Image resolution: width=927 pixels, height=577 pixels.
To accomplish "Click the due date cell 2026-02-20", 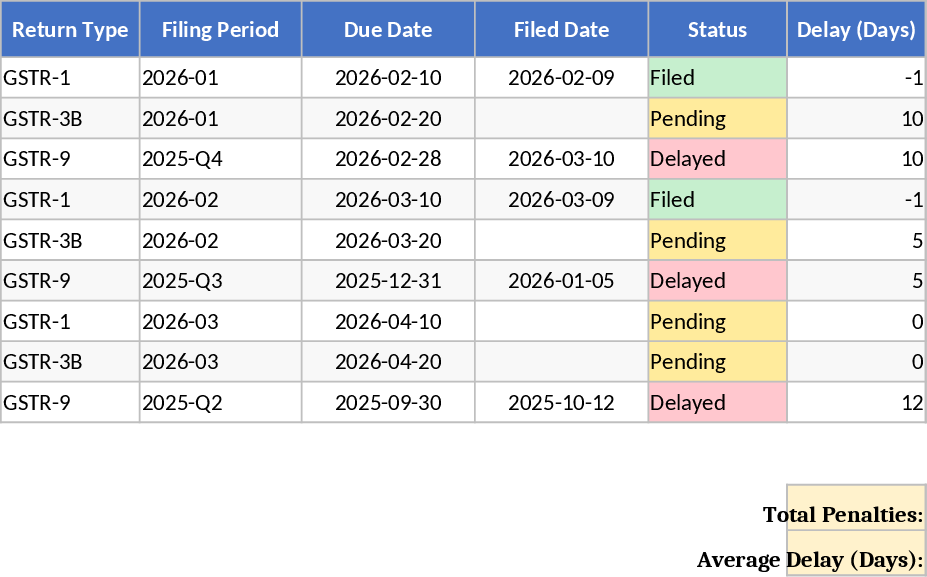I will coord(388,119).
